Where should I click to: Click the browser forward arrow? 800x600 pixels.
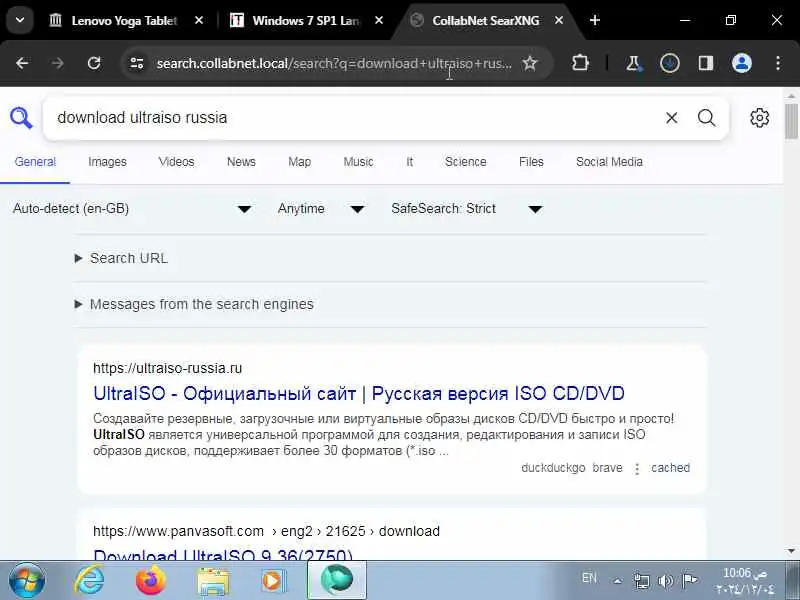(x=58, y=63)
